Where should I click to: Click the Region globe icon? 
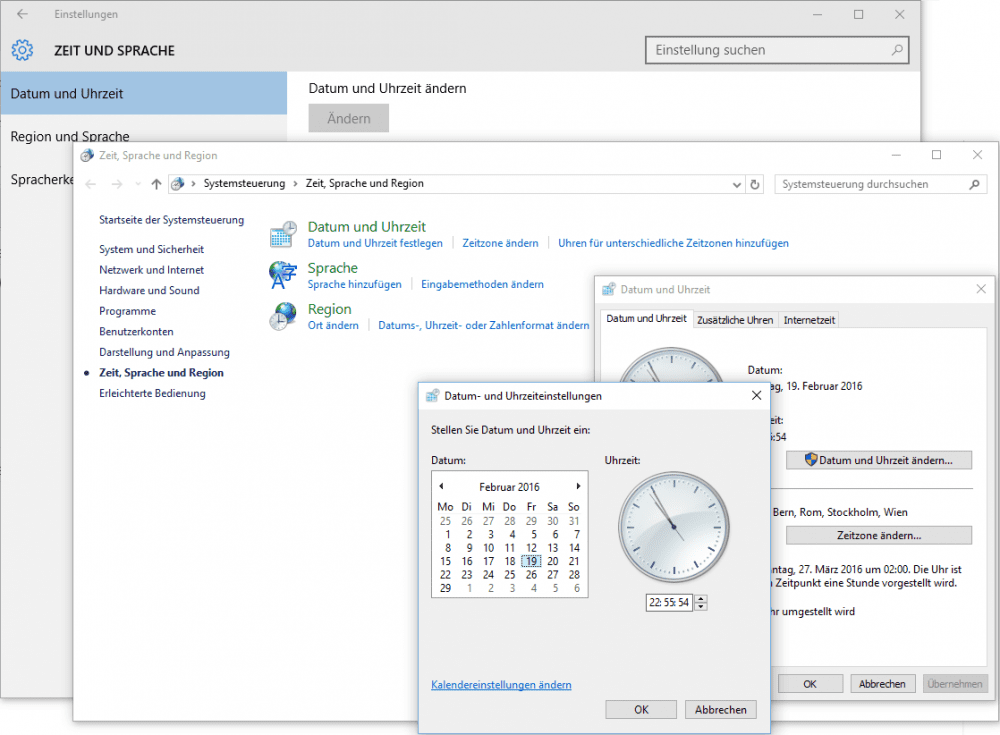point(282,317)
